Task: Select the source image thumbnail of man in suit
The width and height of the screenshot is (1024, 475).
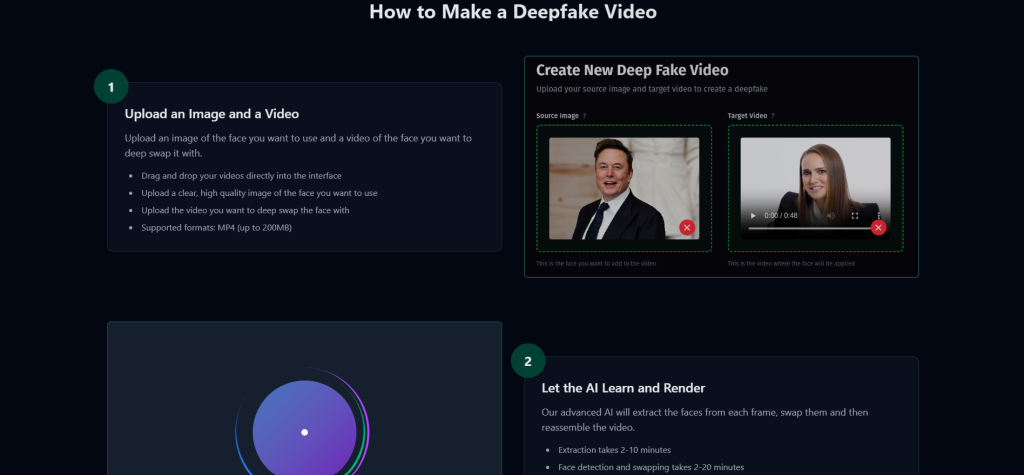Action: (624, 188)
